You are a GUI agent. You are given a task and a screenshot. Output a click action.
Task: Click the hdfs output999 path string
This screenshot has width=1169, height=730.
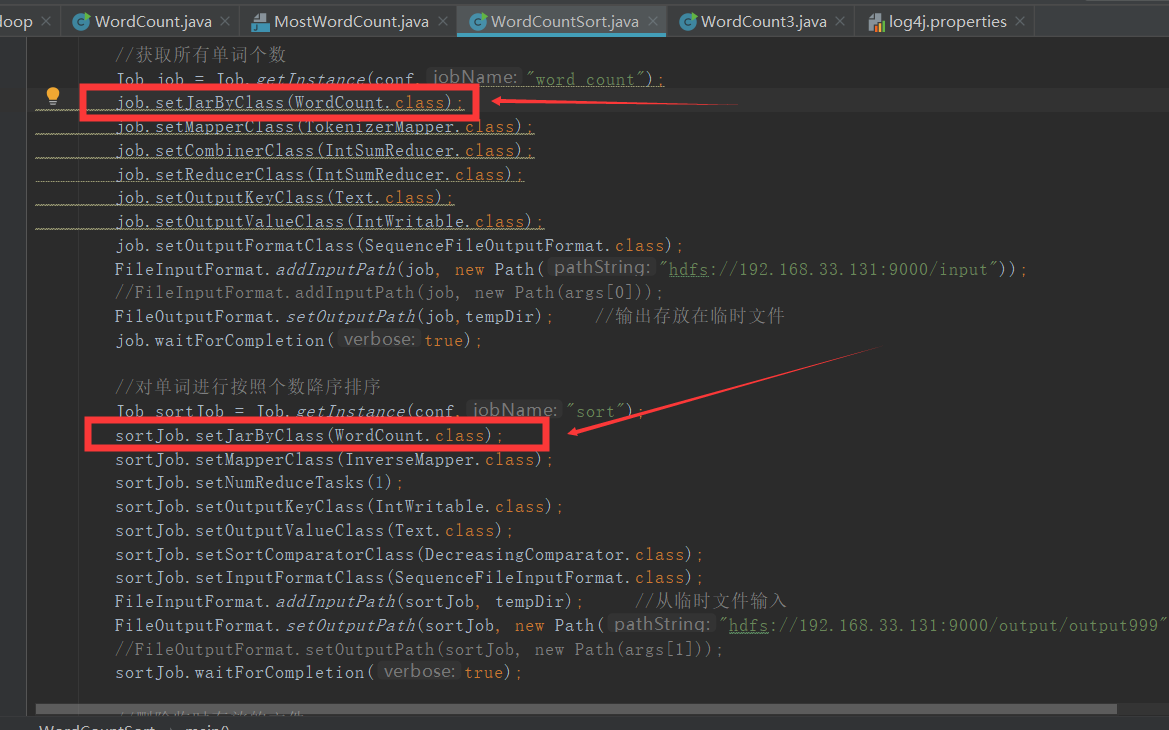tap(942, 625)
